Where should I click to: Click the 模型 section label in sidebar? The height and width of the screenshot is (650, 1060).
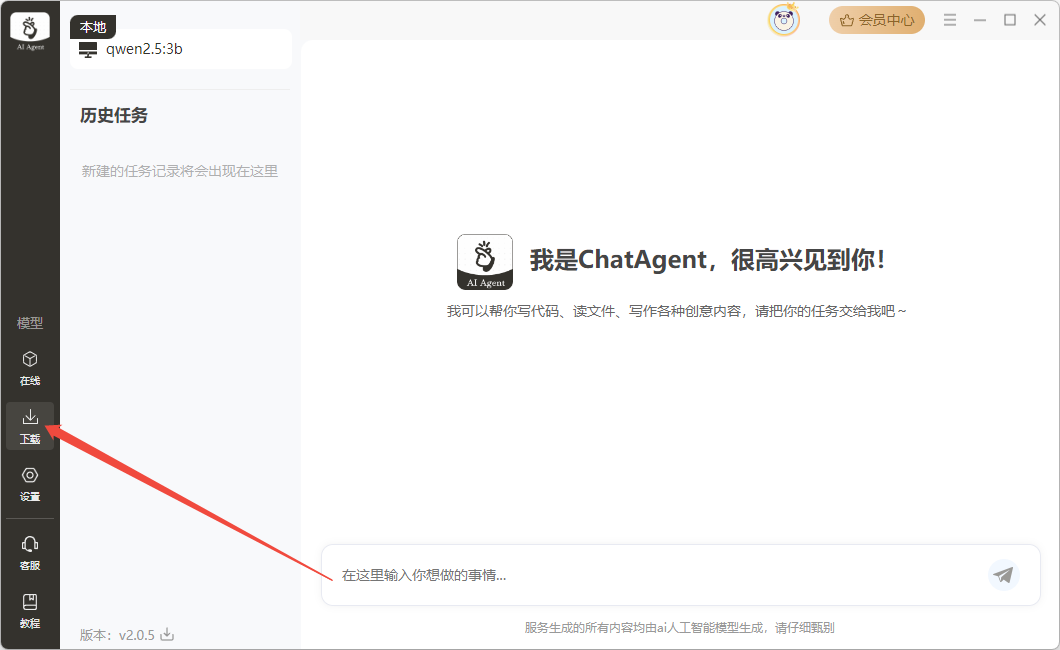click(x=30, y=323)
